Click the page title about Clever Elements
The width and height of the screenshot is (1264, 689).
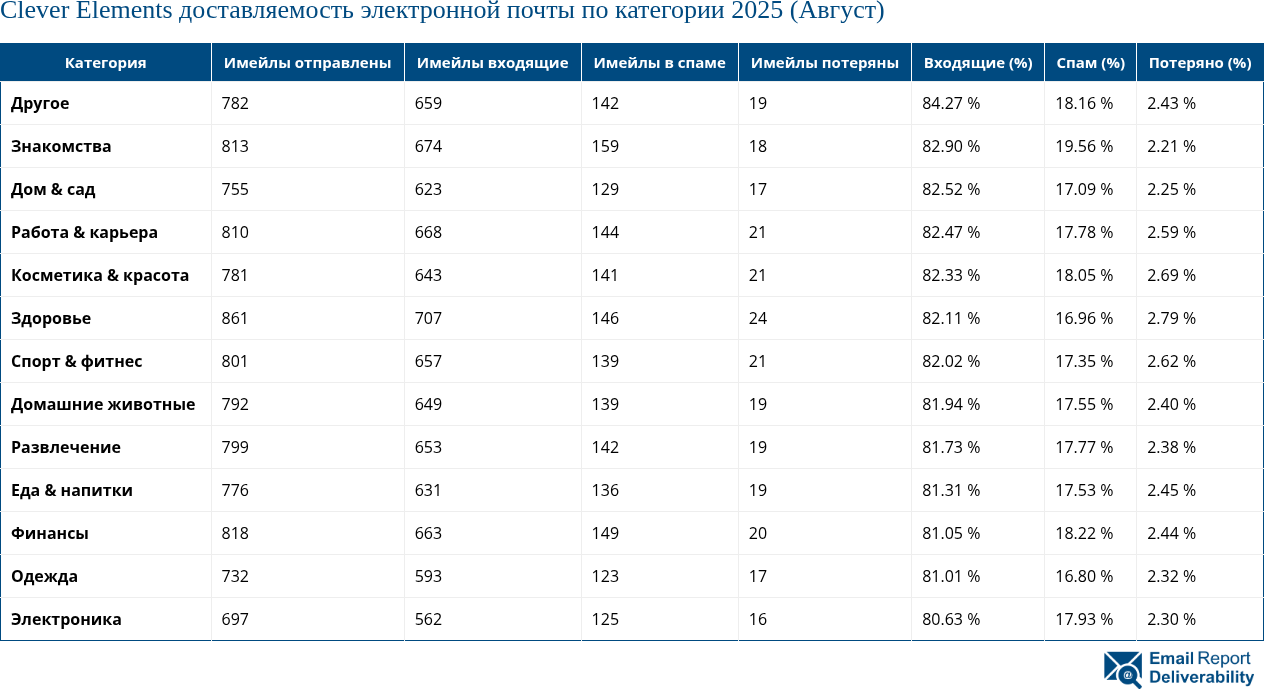coord(442,12)
